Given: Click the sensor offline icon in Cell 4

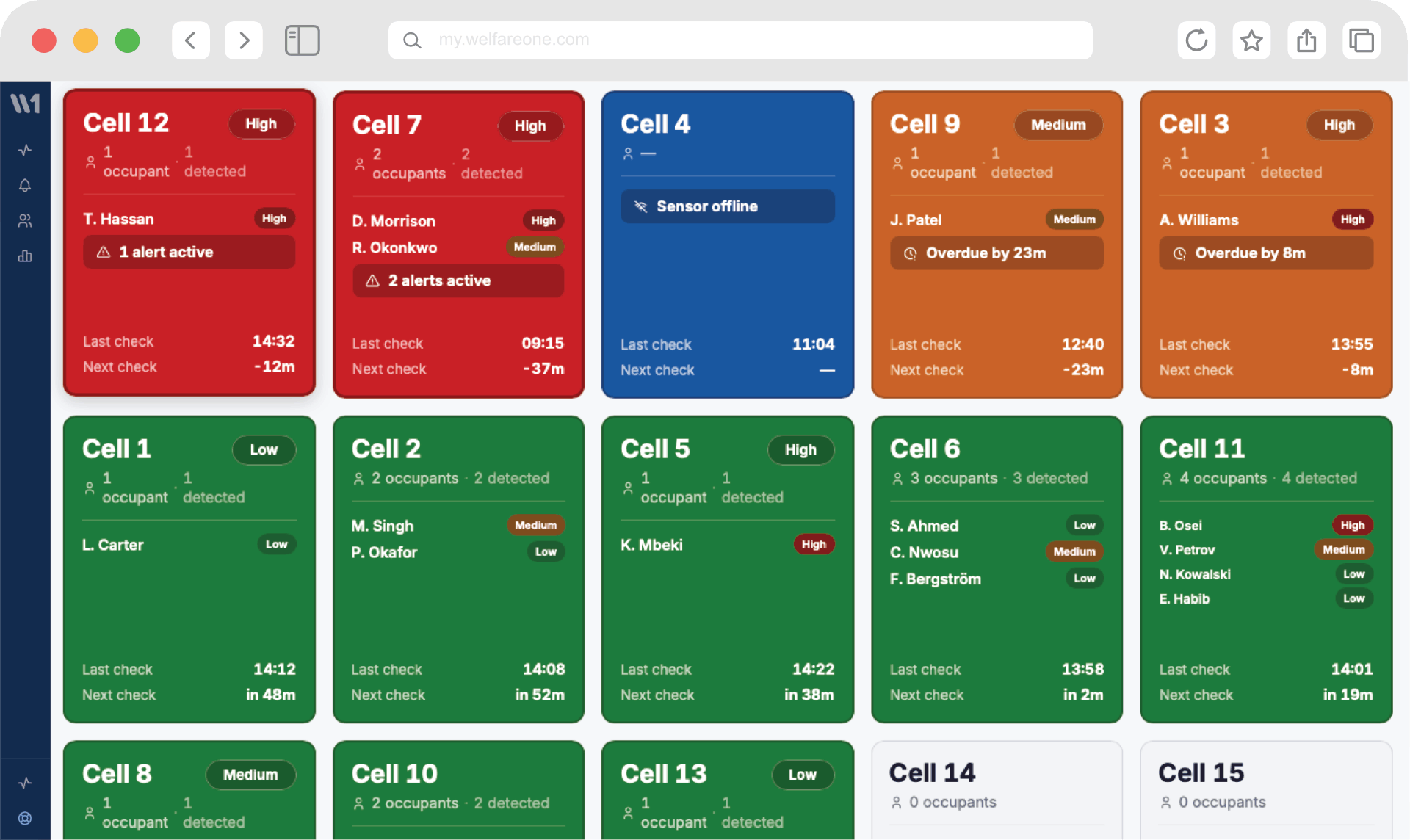Looking at the screenshot, I should pyautogui.click(x=640, y=207).
